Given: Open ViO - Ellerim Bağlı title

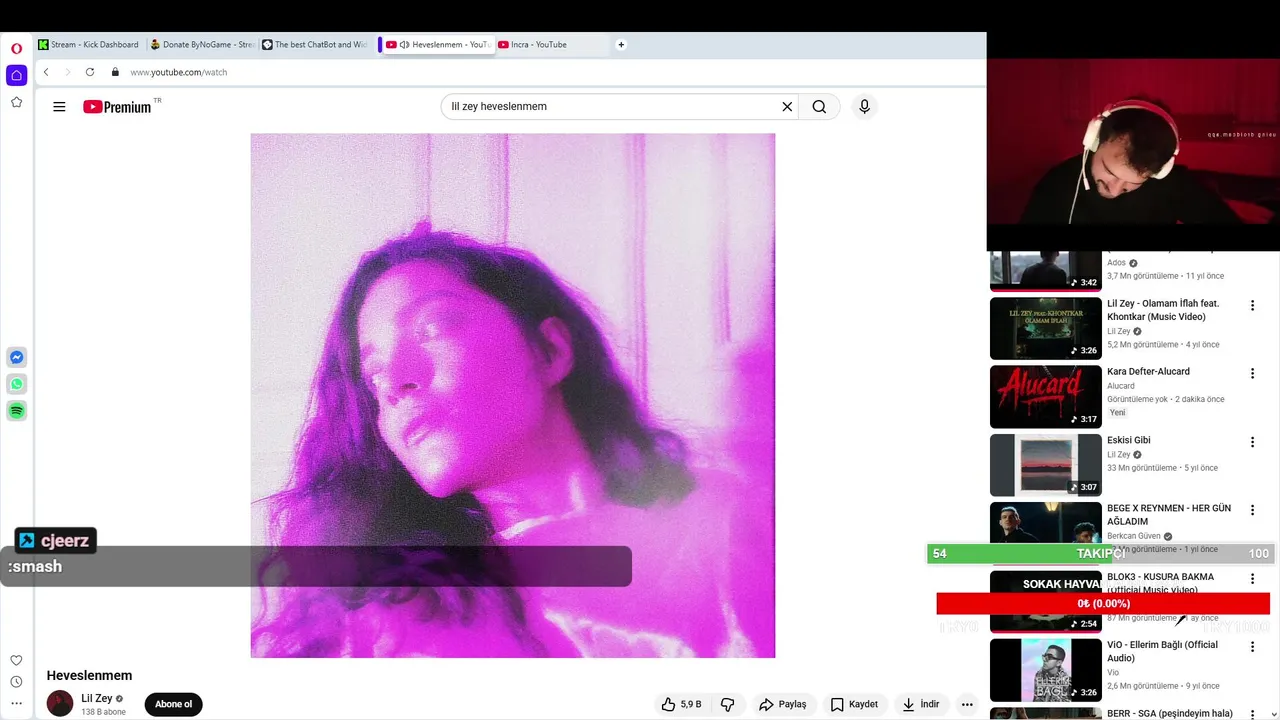Looking at the screenshot, I should (x=1162, y=651).
